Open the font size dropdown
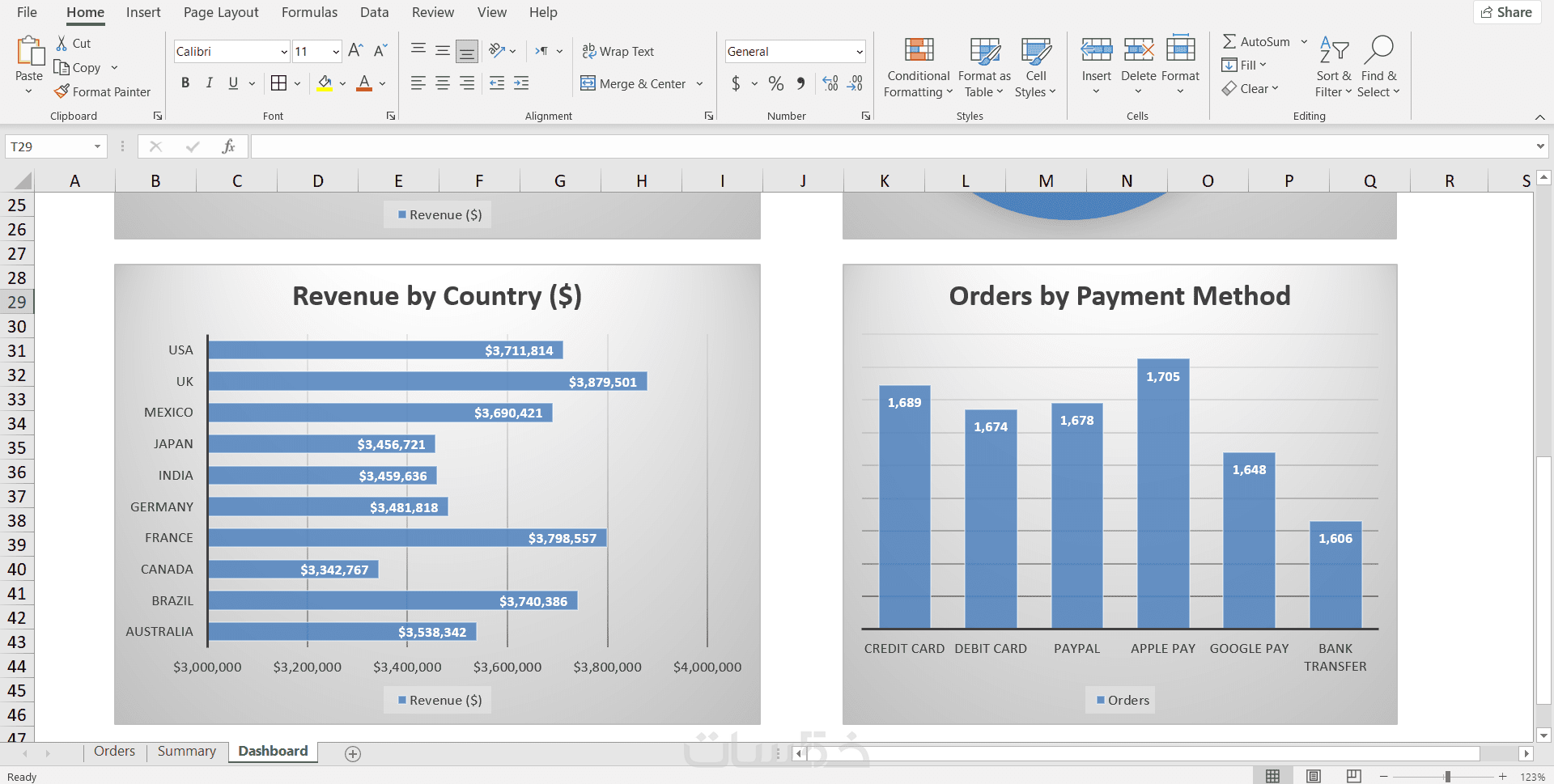 (336, 52)
